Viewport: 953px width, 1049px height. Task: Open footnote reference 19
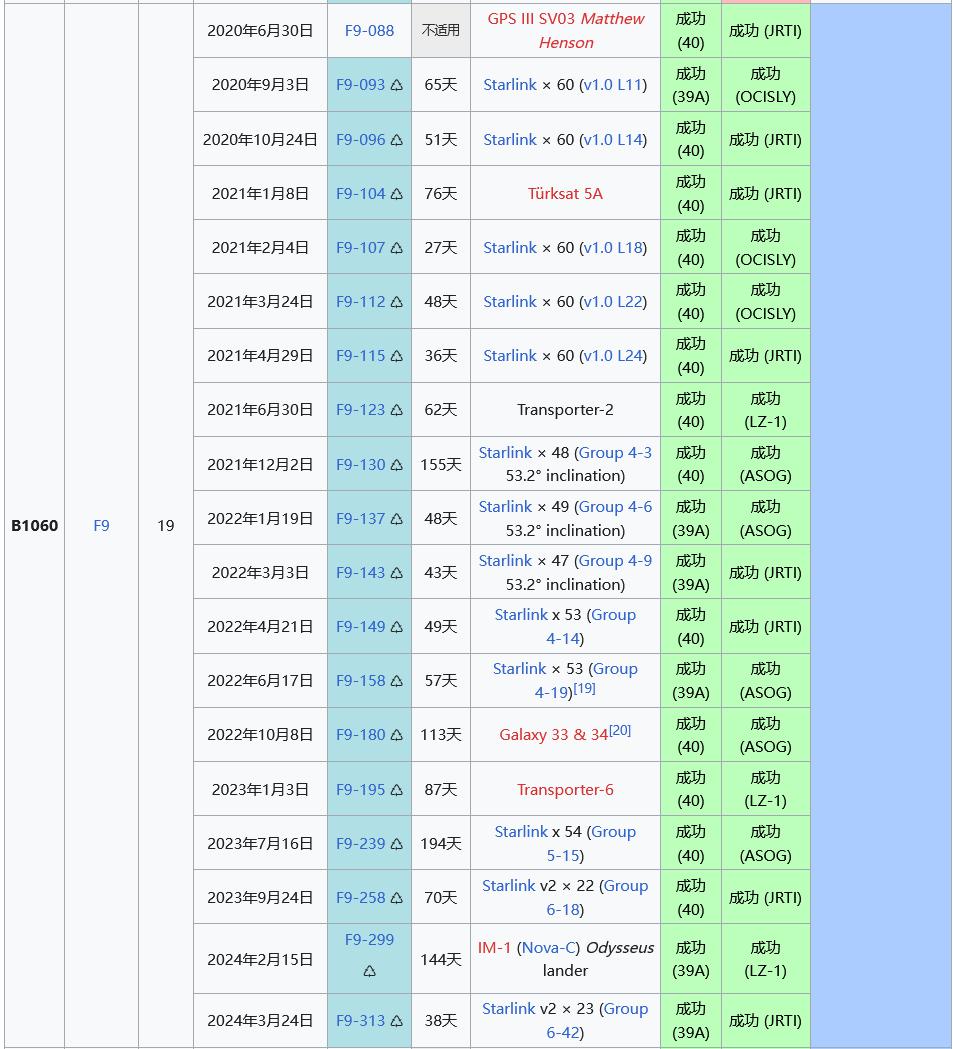(x=585, y=688)
